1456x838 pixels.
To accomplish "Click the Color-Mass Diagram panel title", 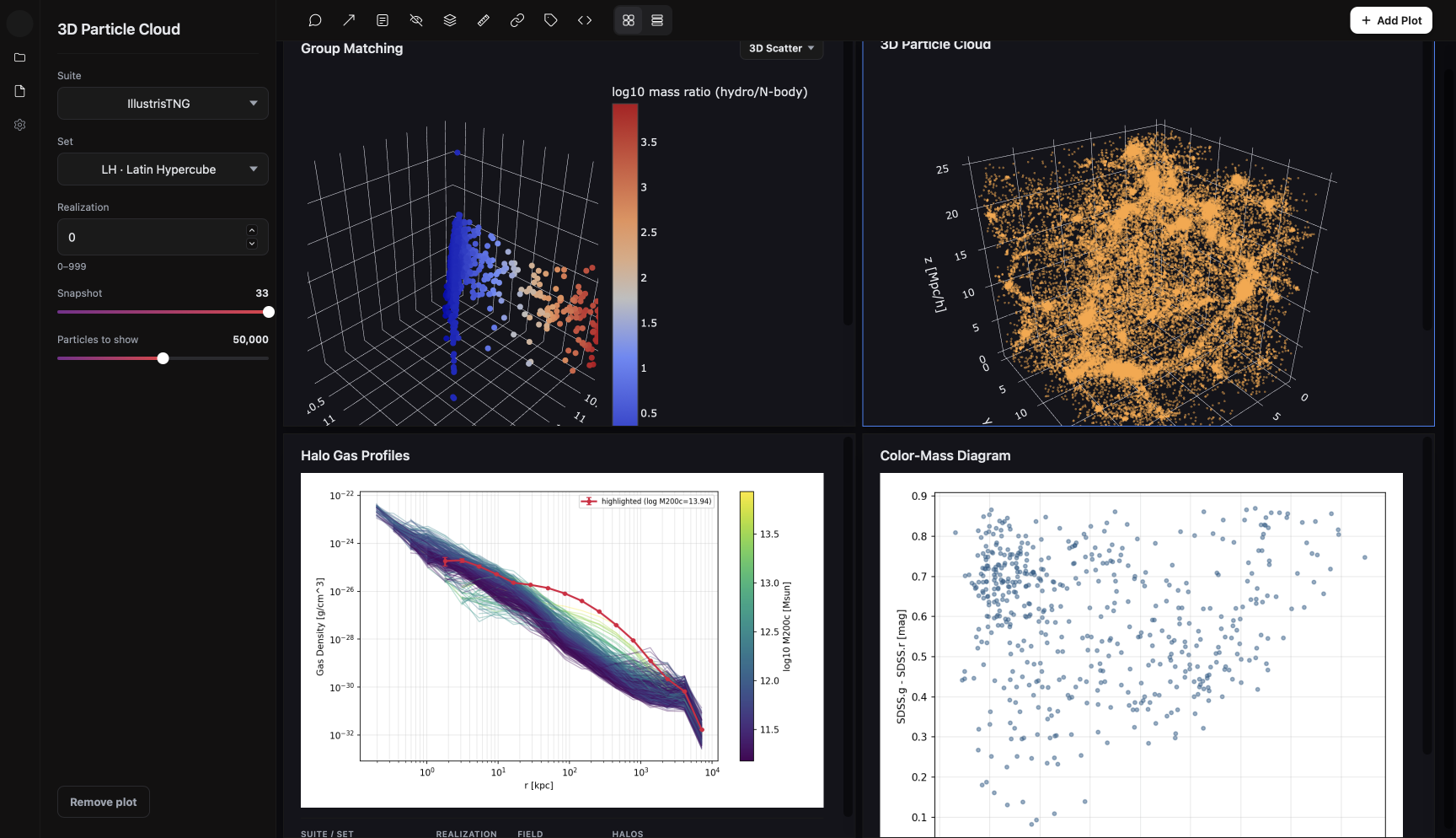I will coord(945,455).
